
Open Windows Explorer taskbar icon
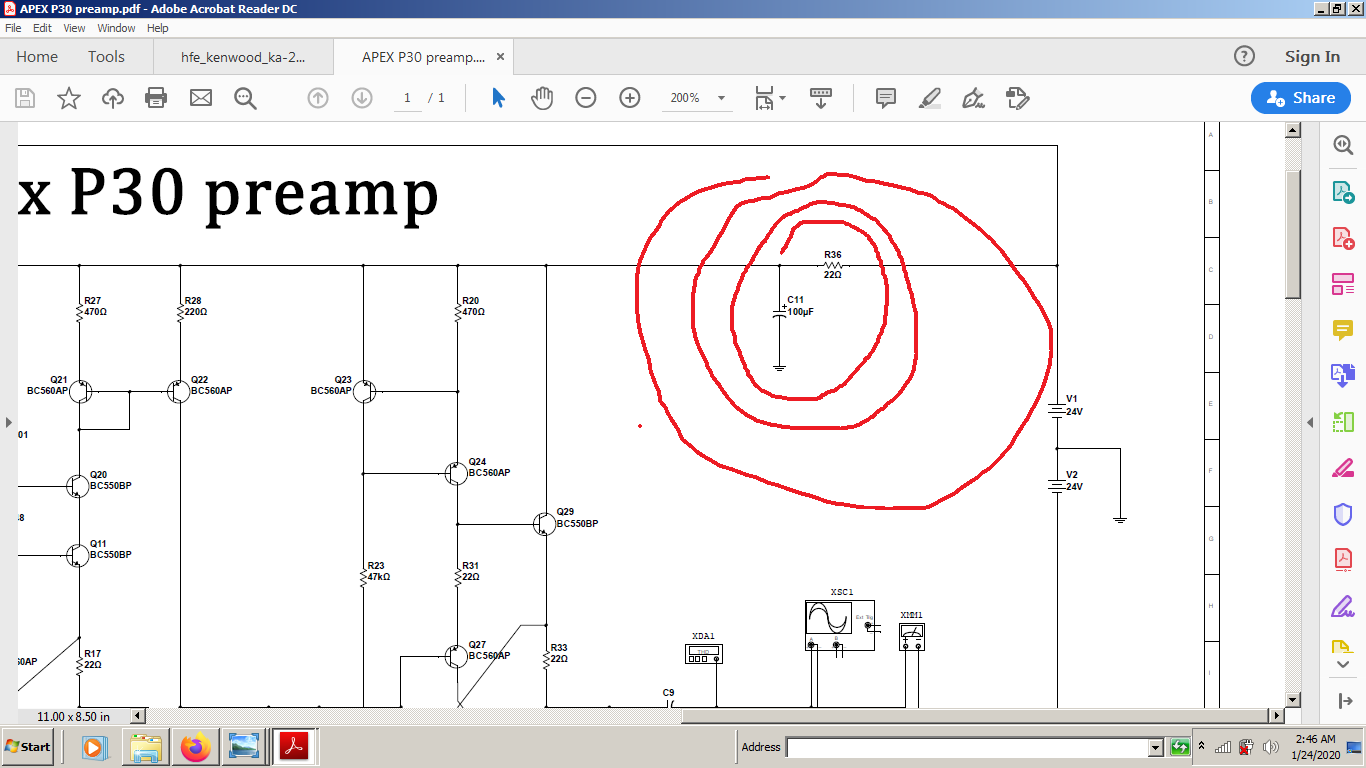point(146,747)
